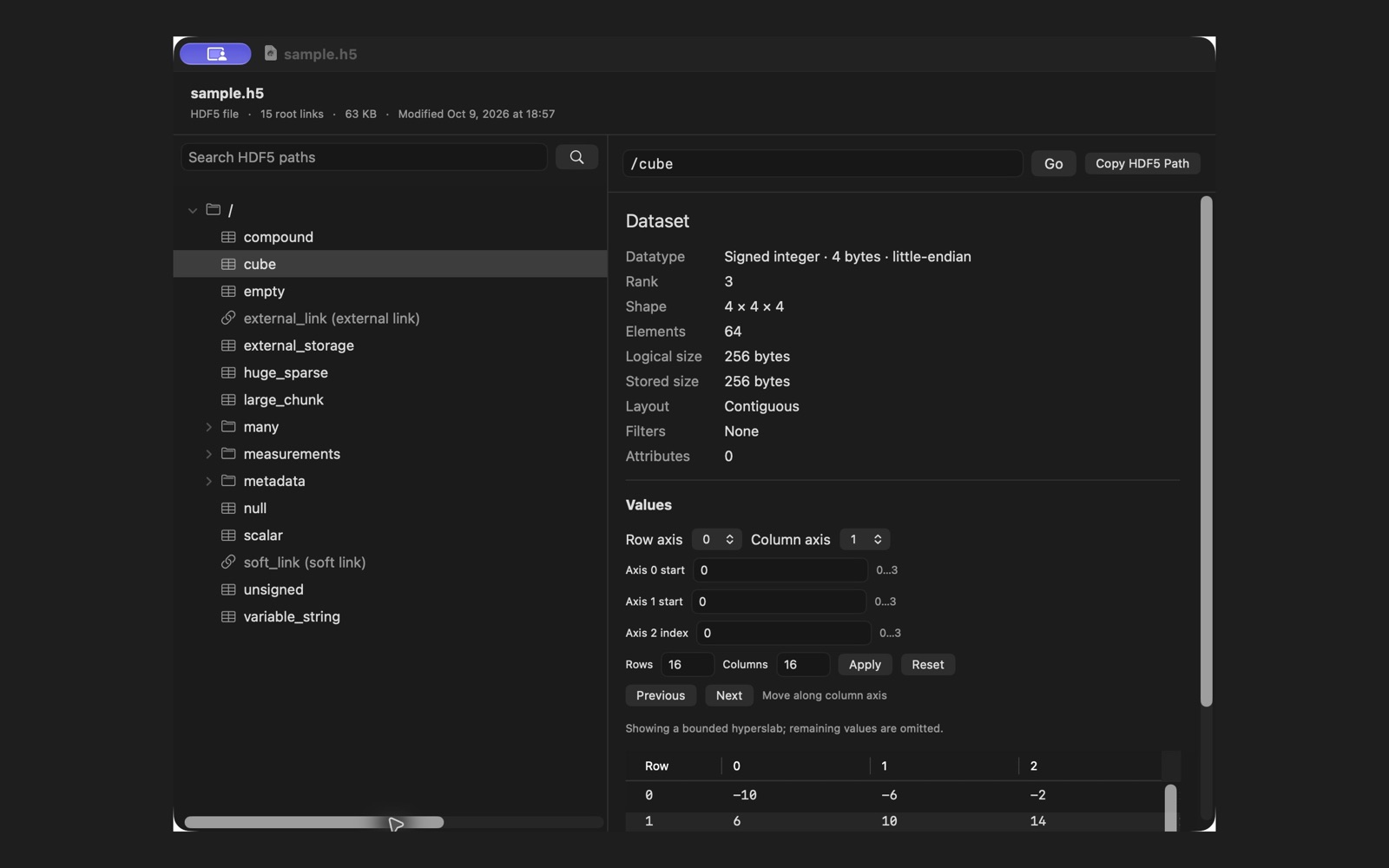Click the null dataset table icon
Image resolution: width=1389 pixels, height=868 pixels.
point(228,508)
